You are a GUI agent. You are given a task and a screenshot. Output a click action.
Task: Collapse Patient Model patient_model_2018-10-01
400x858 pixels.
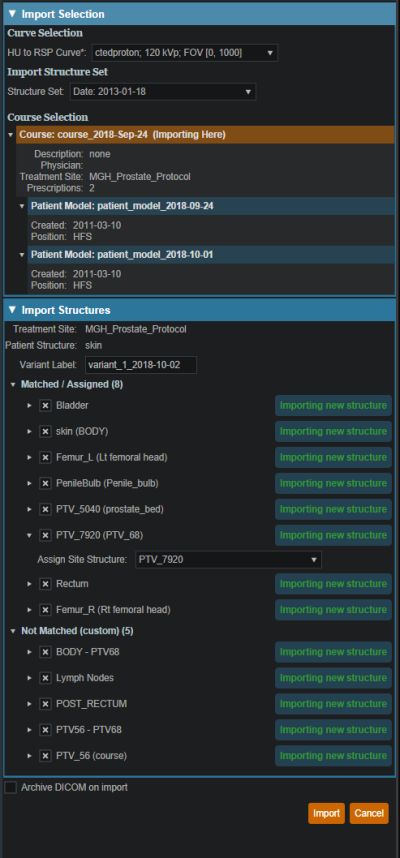coord(22,255)
